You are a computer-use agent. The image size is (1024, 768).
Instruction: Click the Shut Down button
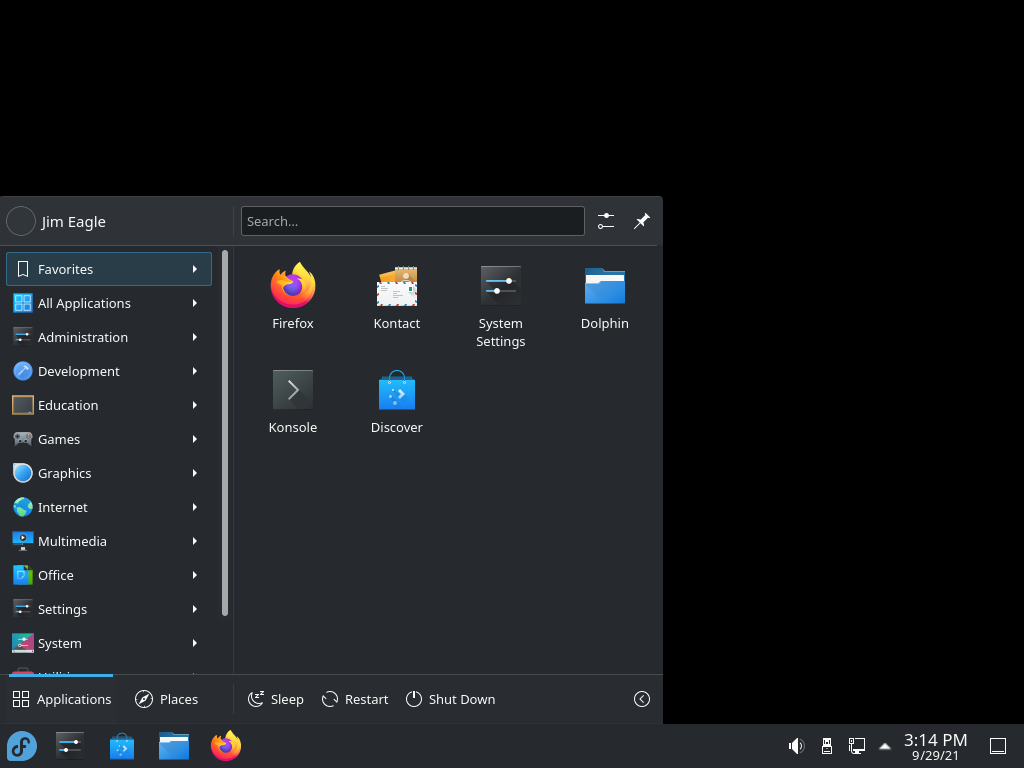click(x=450, y=699)
